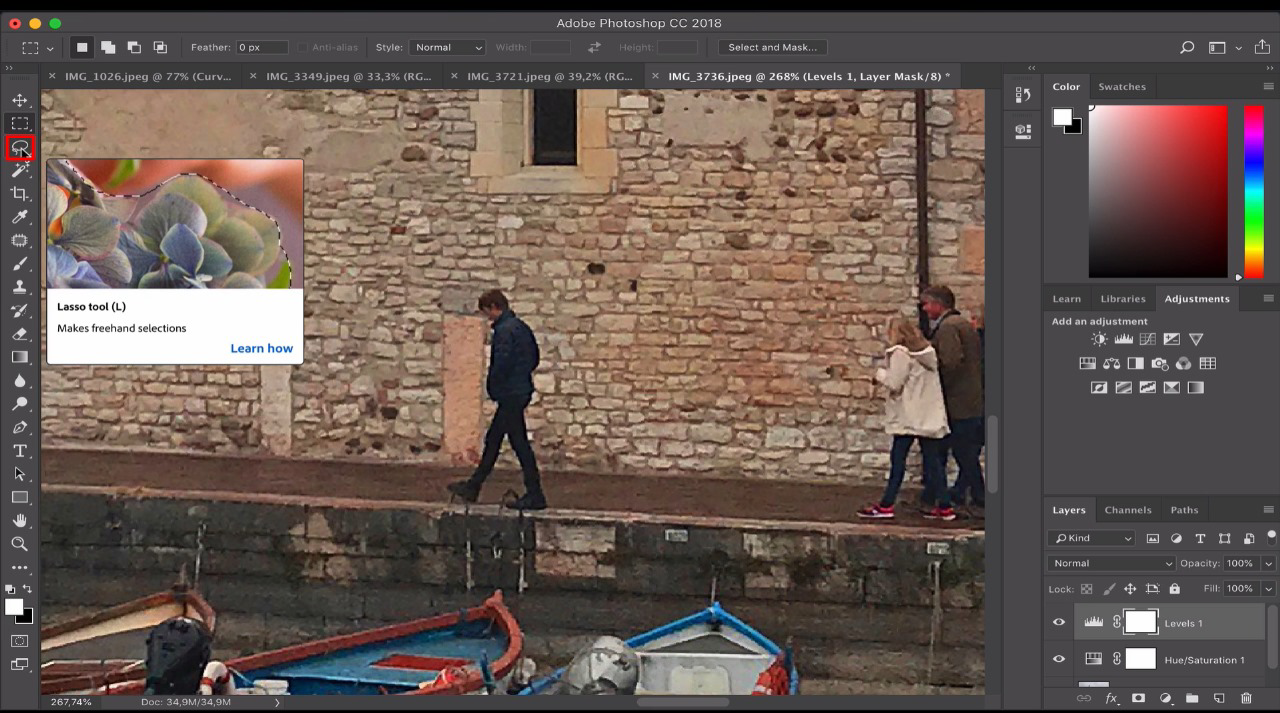Hide the Hue/Saturation 1 layer

[x=1059, y=659]
